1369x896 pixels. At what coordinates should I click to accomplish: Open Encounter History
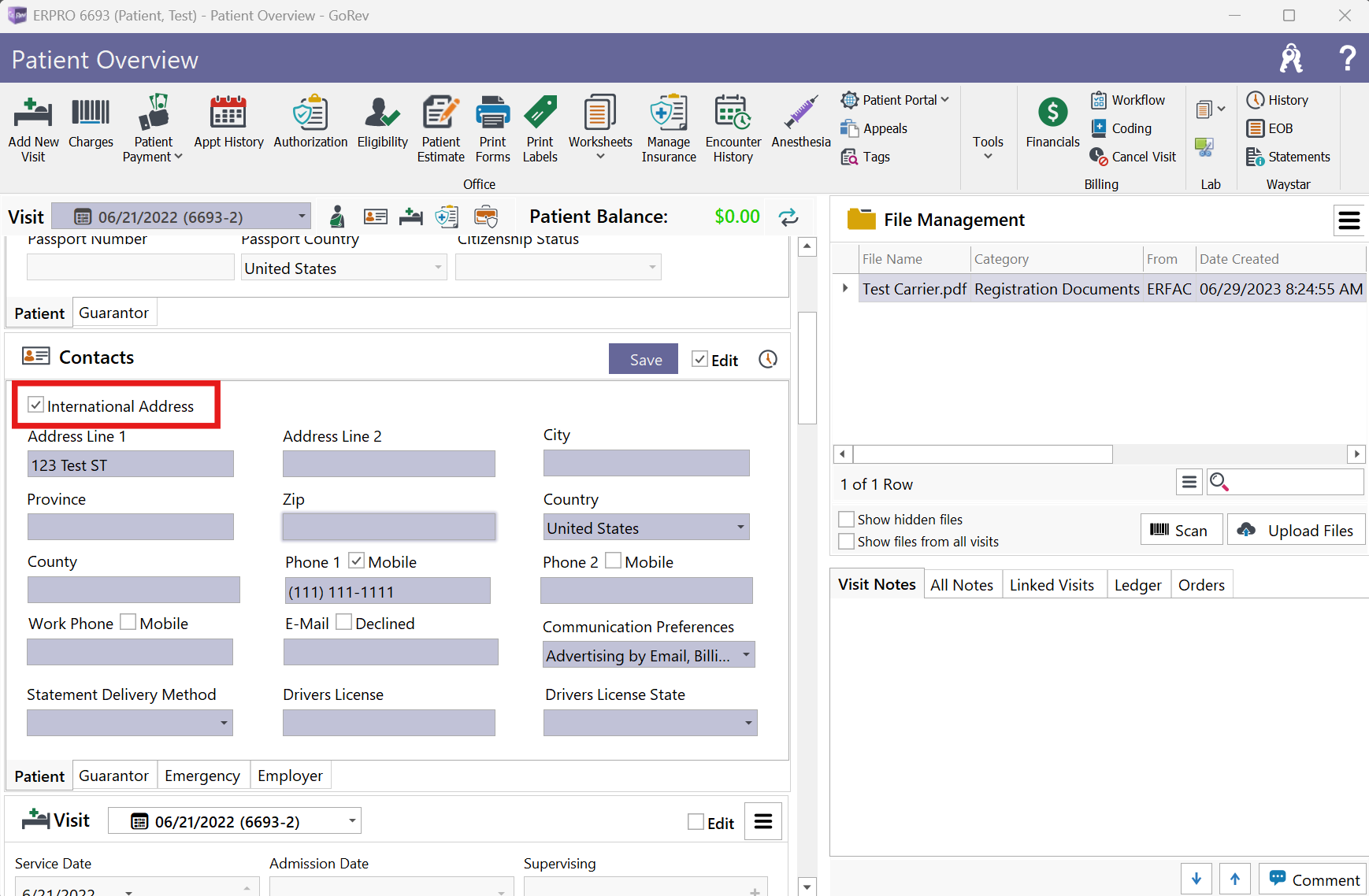[733, 128]
